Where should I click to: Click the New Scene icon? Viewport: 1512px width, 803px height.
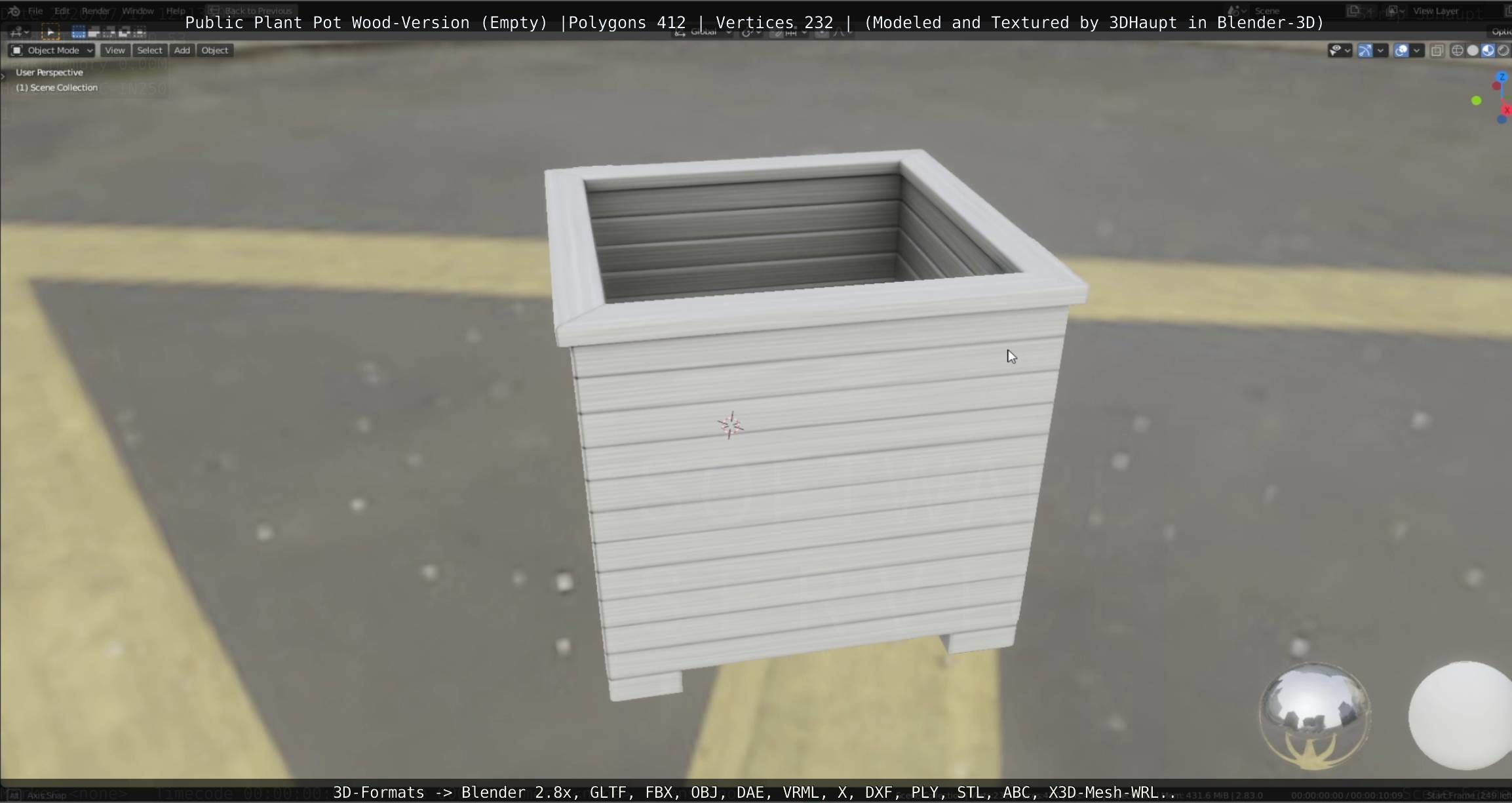coord(1353,10)
